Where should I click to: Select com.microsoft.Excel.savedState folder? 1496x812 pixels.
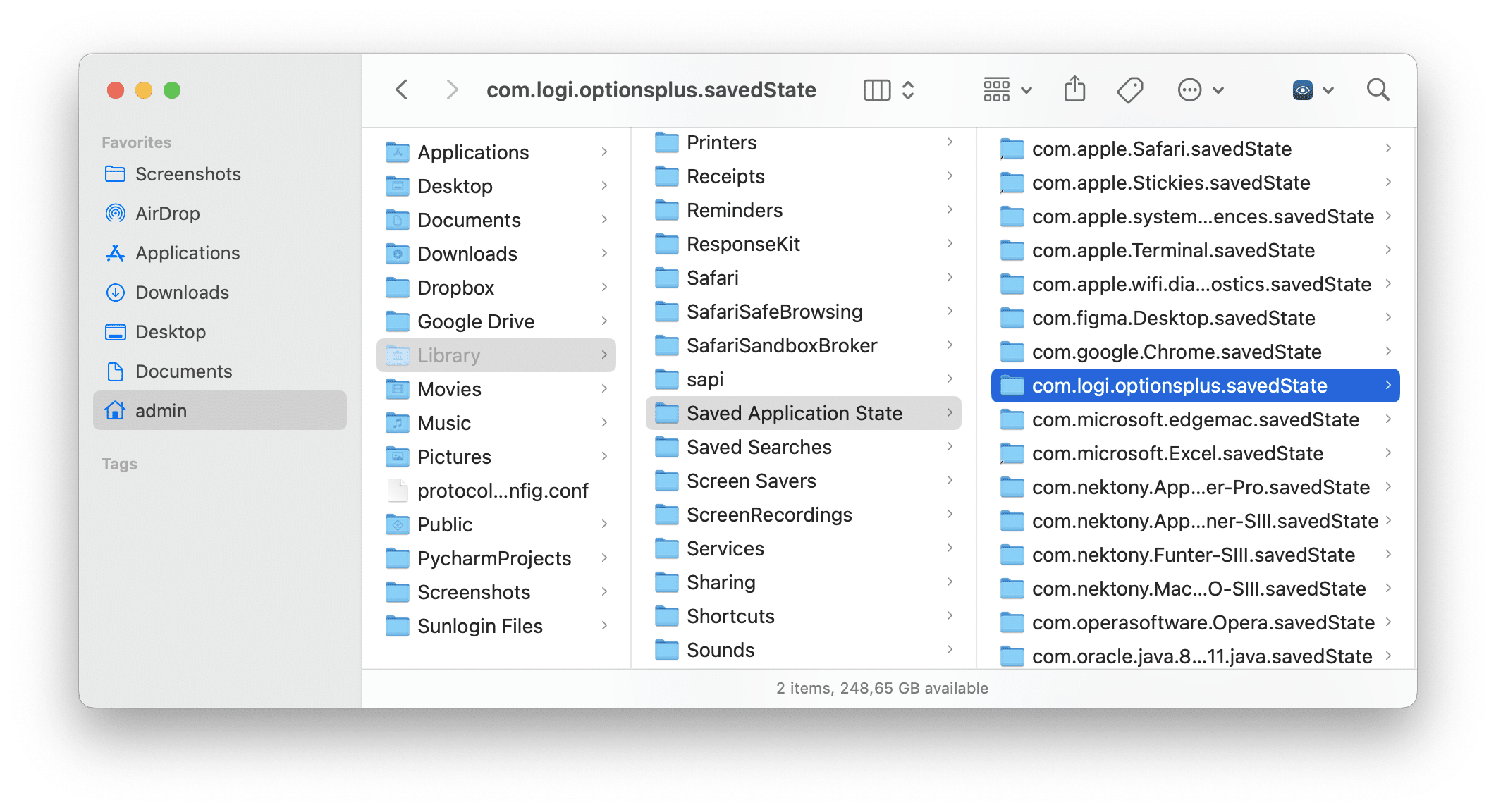1196,453
